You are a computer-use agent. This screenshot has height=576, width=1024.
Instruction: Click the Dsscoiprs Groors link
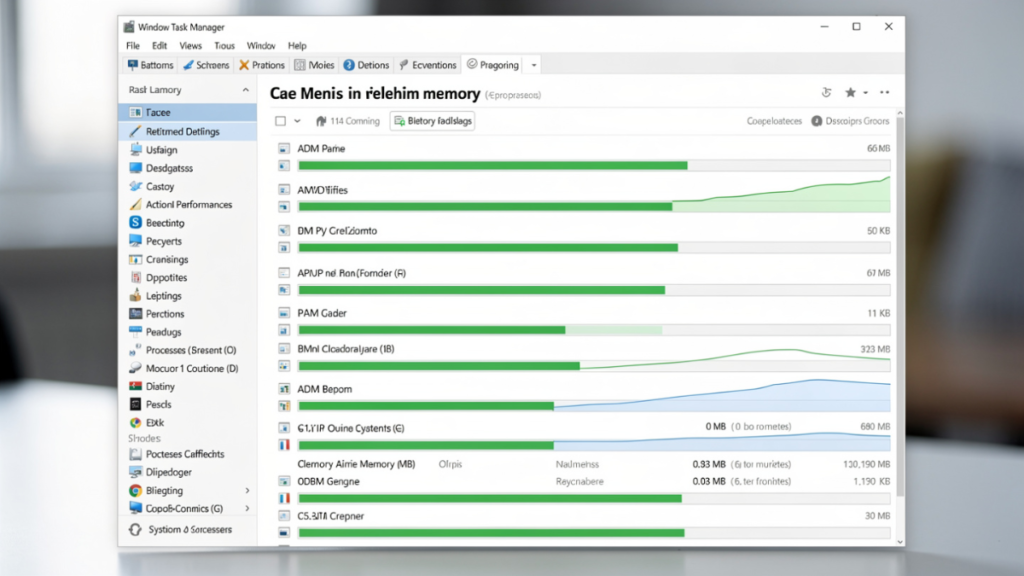850,121
